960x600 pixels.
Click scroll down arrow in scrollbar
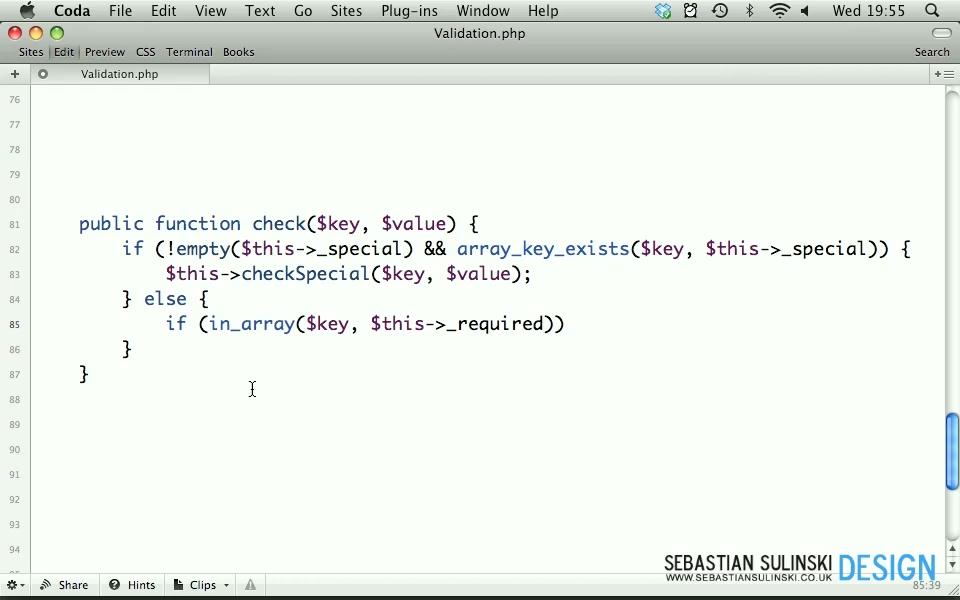pyautogui.click(x=952, y=563)
